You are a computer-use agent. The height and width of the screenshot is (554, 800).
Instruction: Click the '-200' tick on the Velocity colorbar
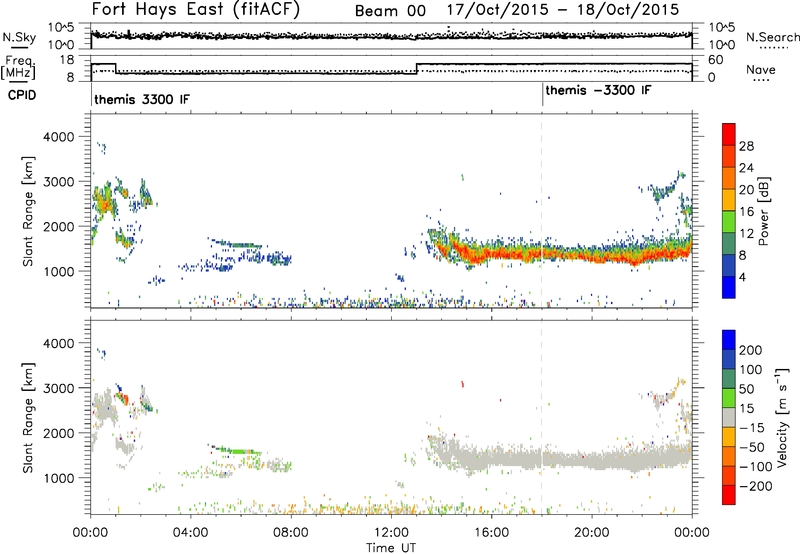pos(755,486)
